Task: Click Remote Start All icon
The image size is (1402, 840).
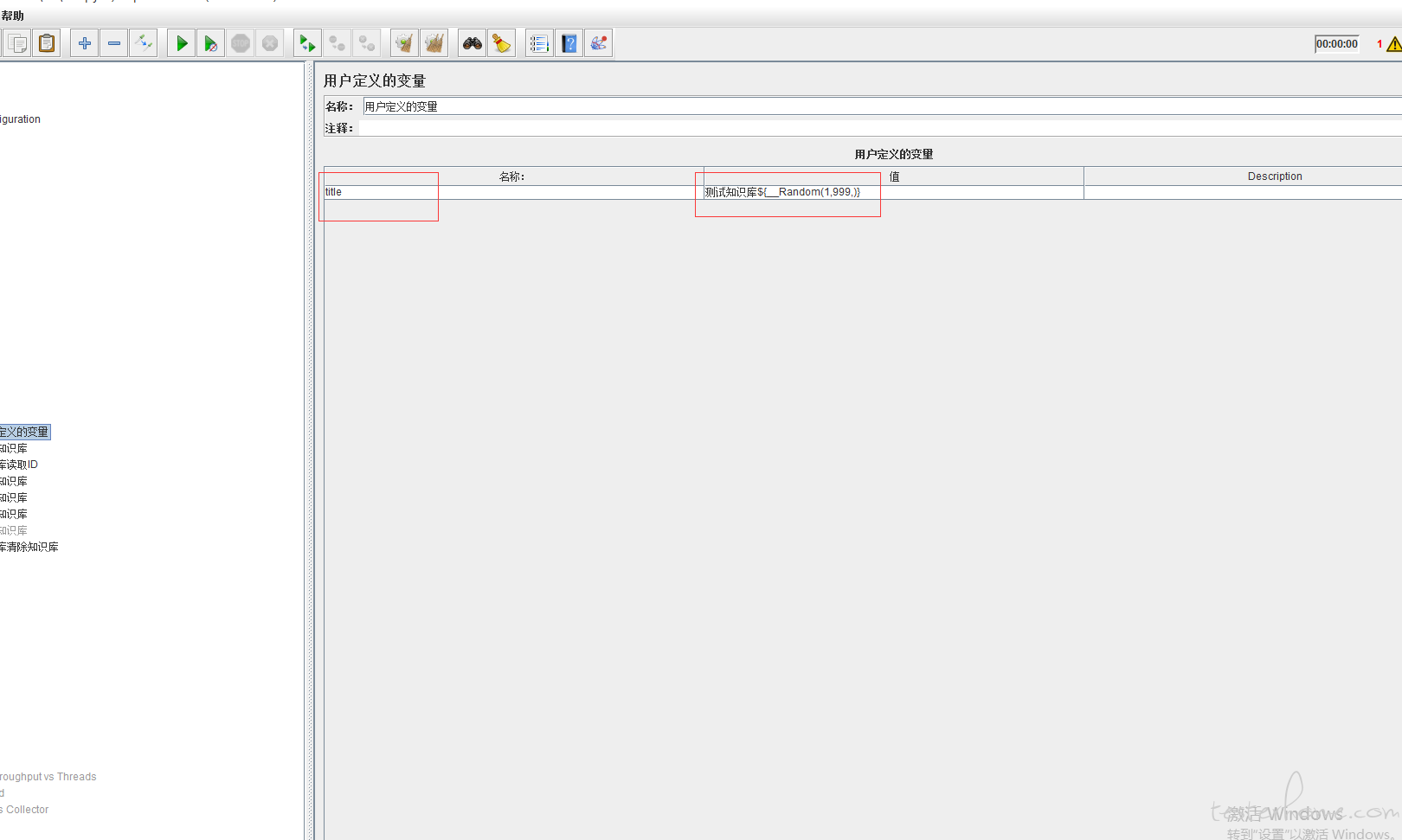Action: (x=307, y=43)
